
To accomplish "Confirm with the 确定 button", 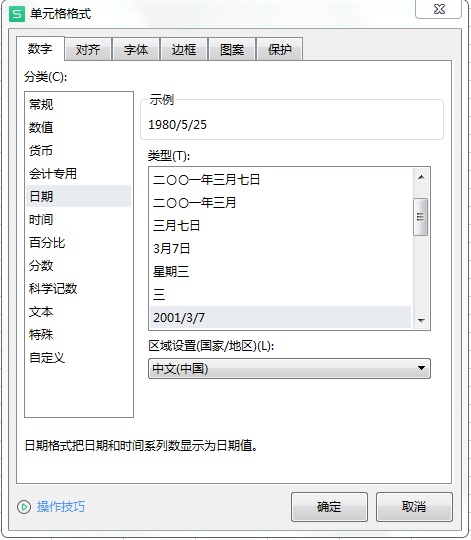I will click(x=329, y=507).
